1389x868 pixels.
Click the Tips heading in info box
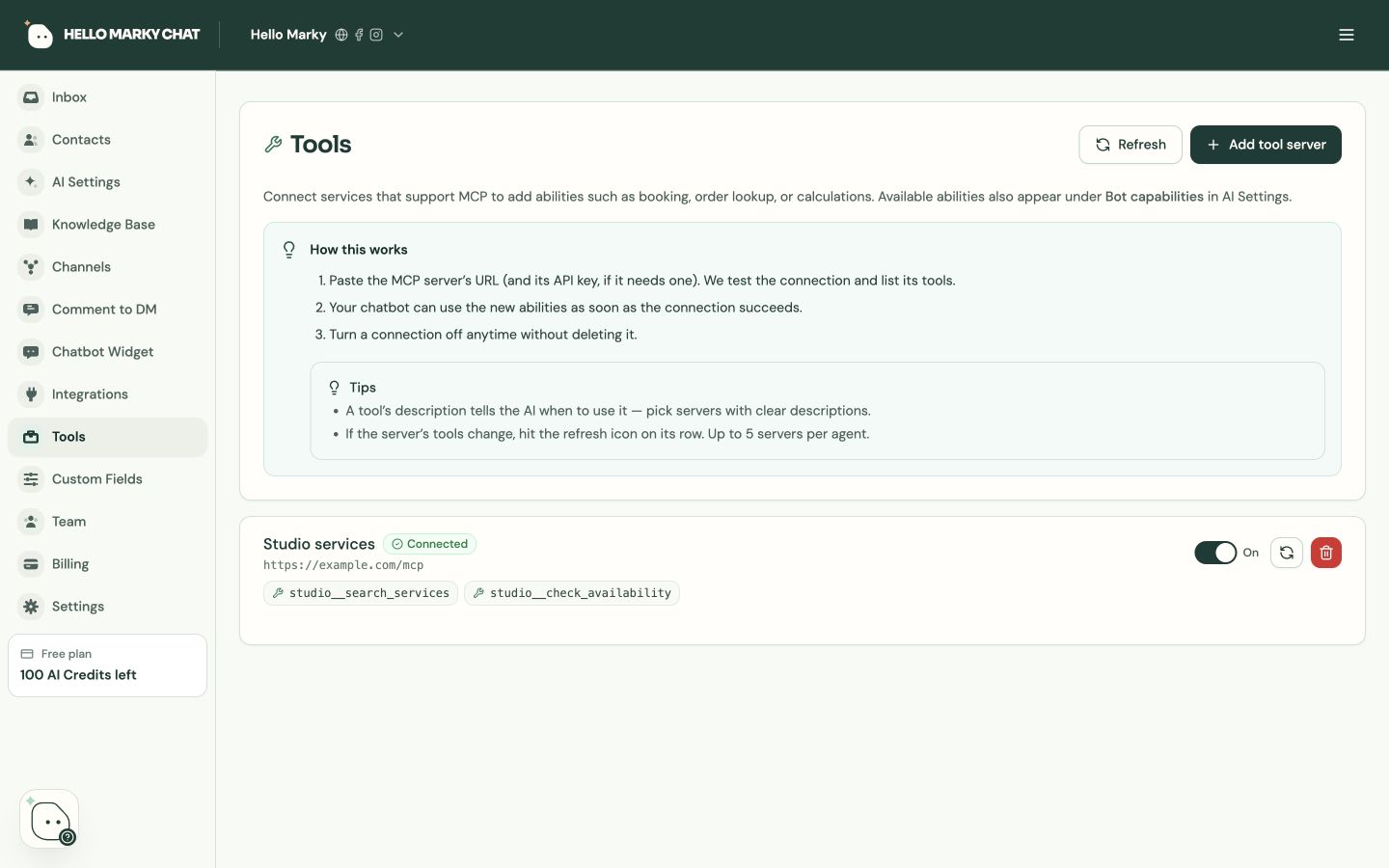(363, 388)
